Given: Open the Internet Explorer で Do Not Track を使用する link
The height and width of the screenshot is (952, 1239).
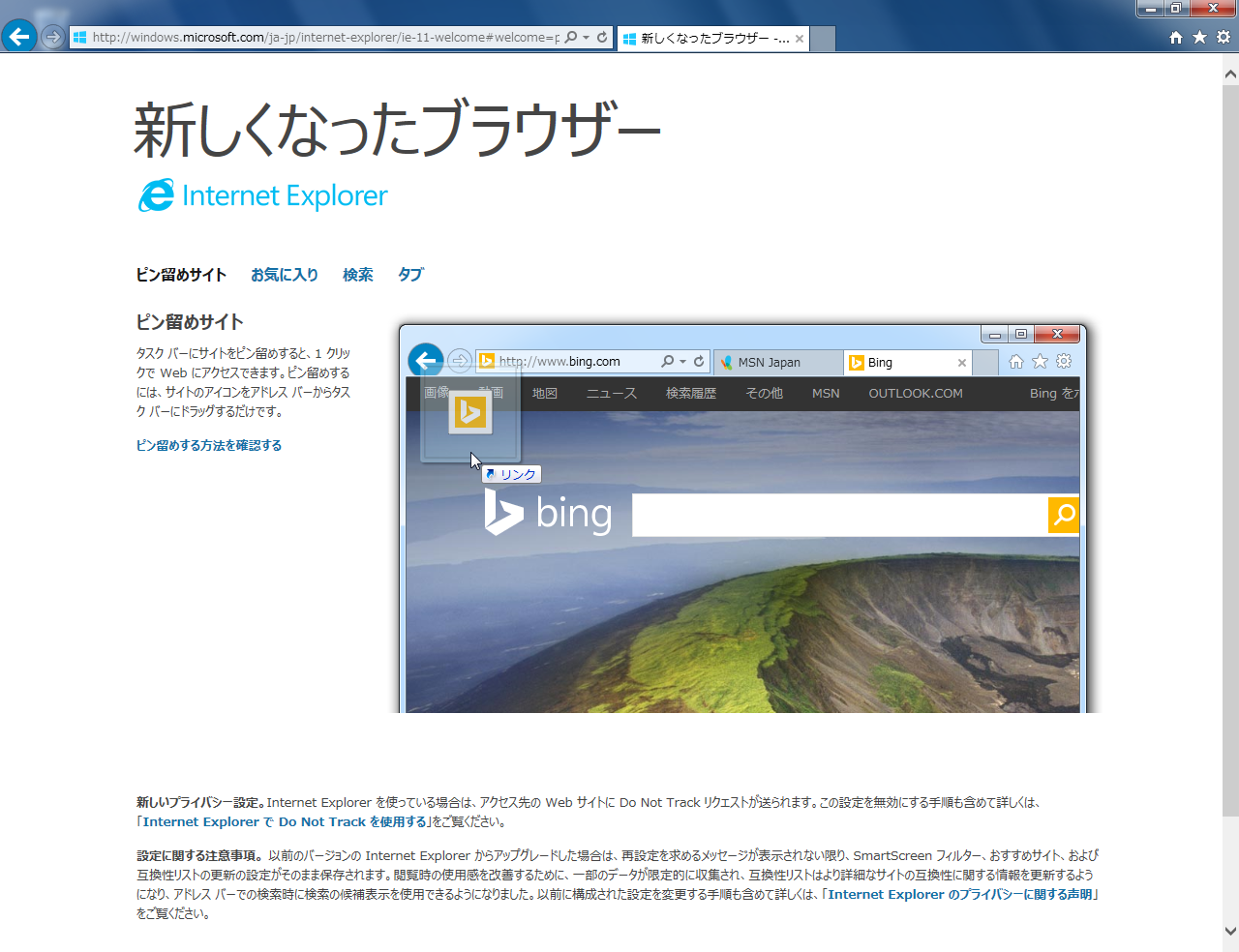Looking at the screenshot, I should tap(285, 821).
